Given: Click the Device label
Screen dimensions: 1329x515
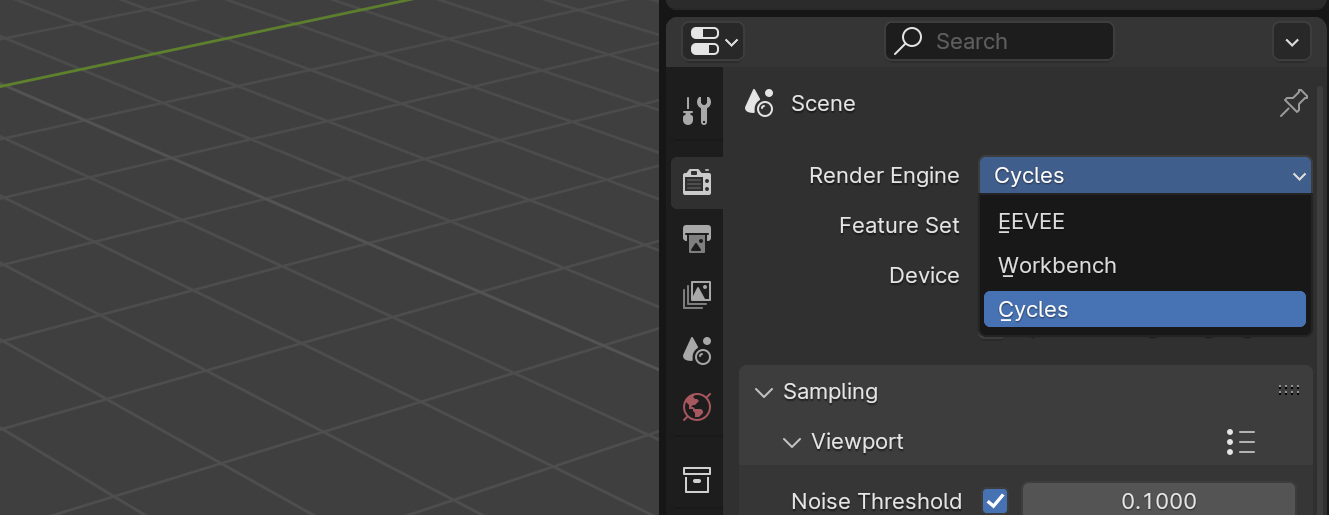Looking at the screenshot, I should (924, 276).
